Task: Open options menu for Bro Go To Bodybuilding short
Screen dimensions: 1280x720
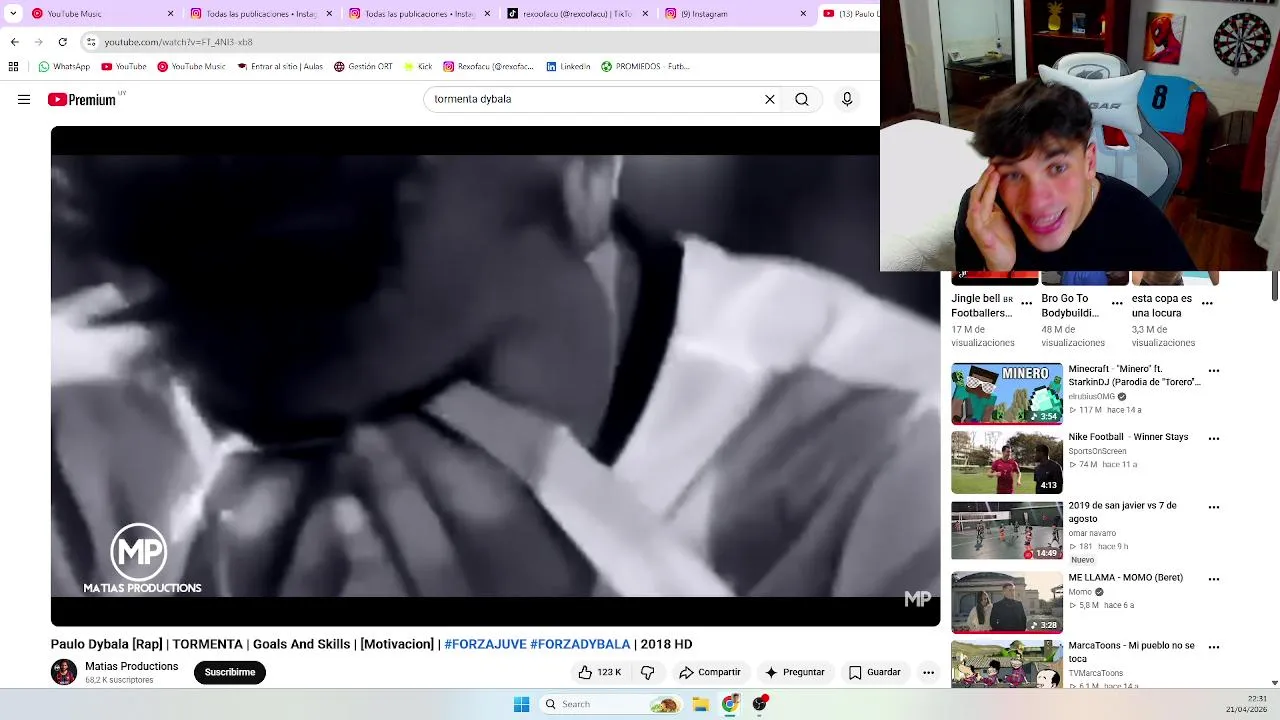Action: point(1117,302)
